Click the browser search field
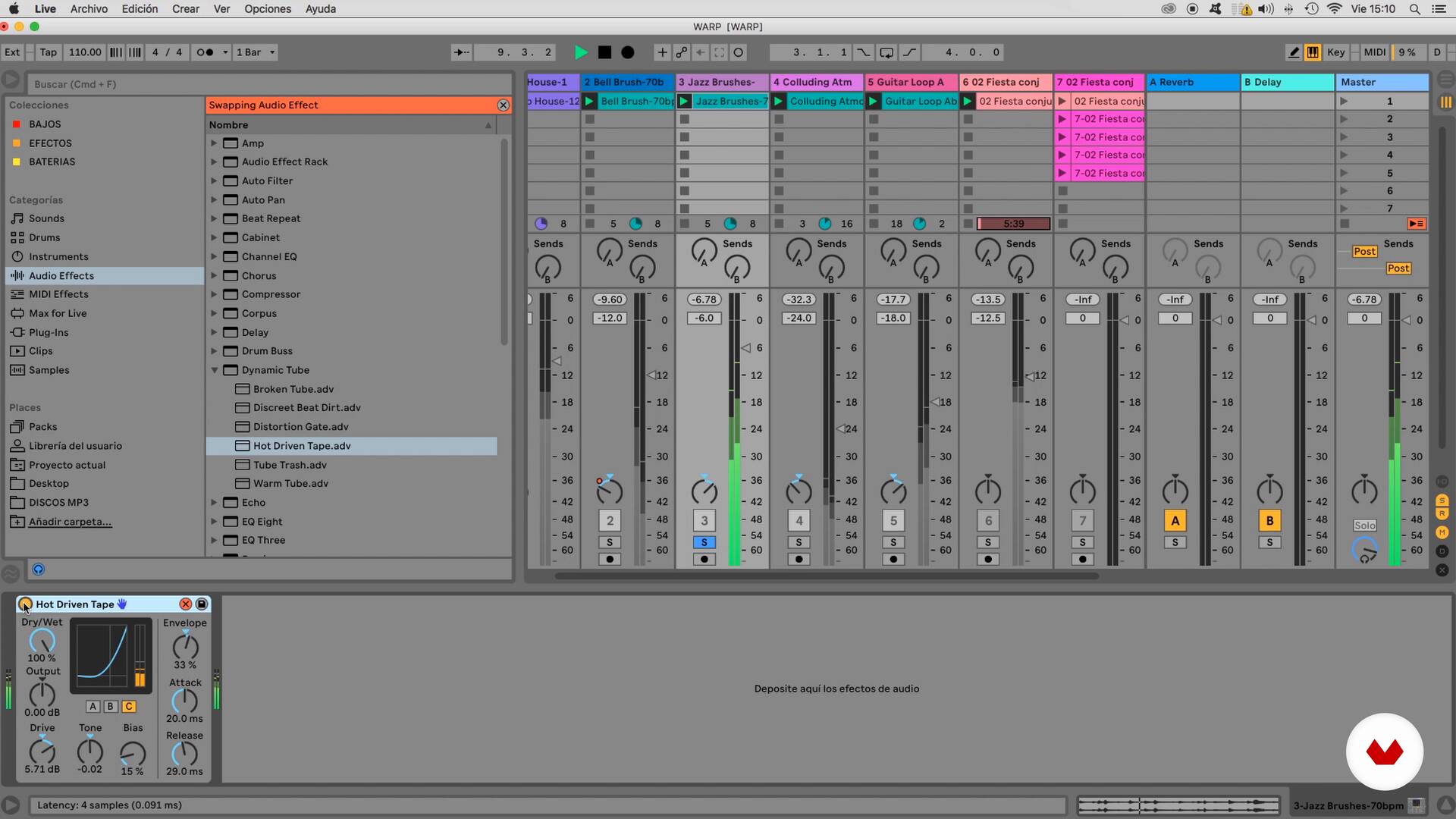The image size is (1456, 819). point(269,84)
